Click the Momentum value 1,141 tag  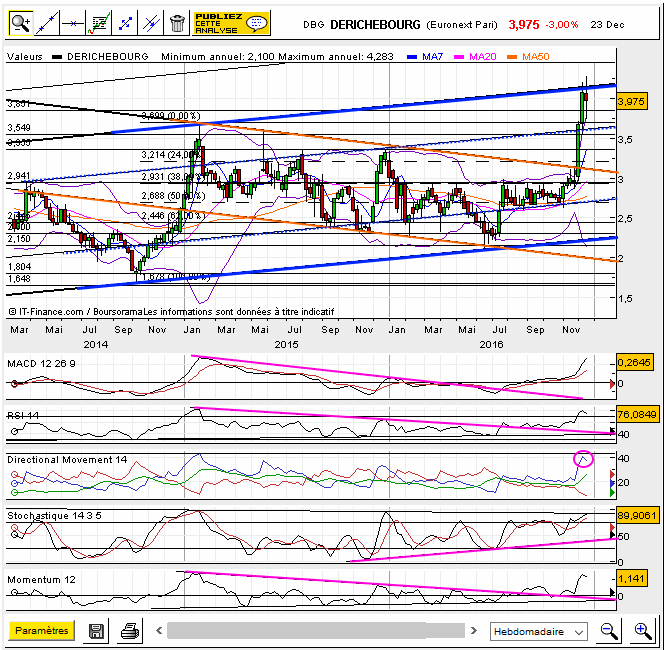631,578
